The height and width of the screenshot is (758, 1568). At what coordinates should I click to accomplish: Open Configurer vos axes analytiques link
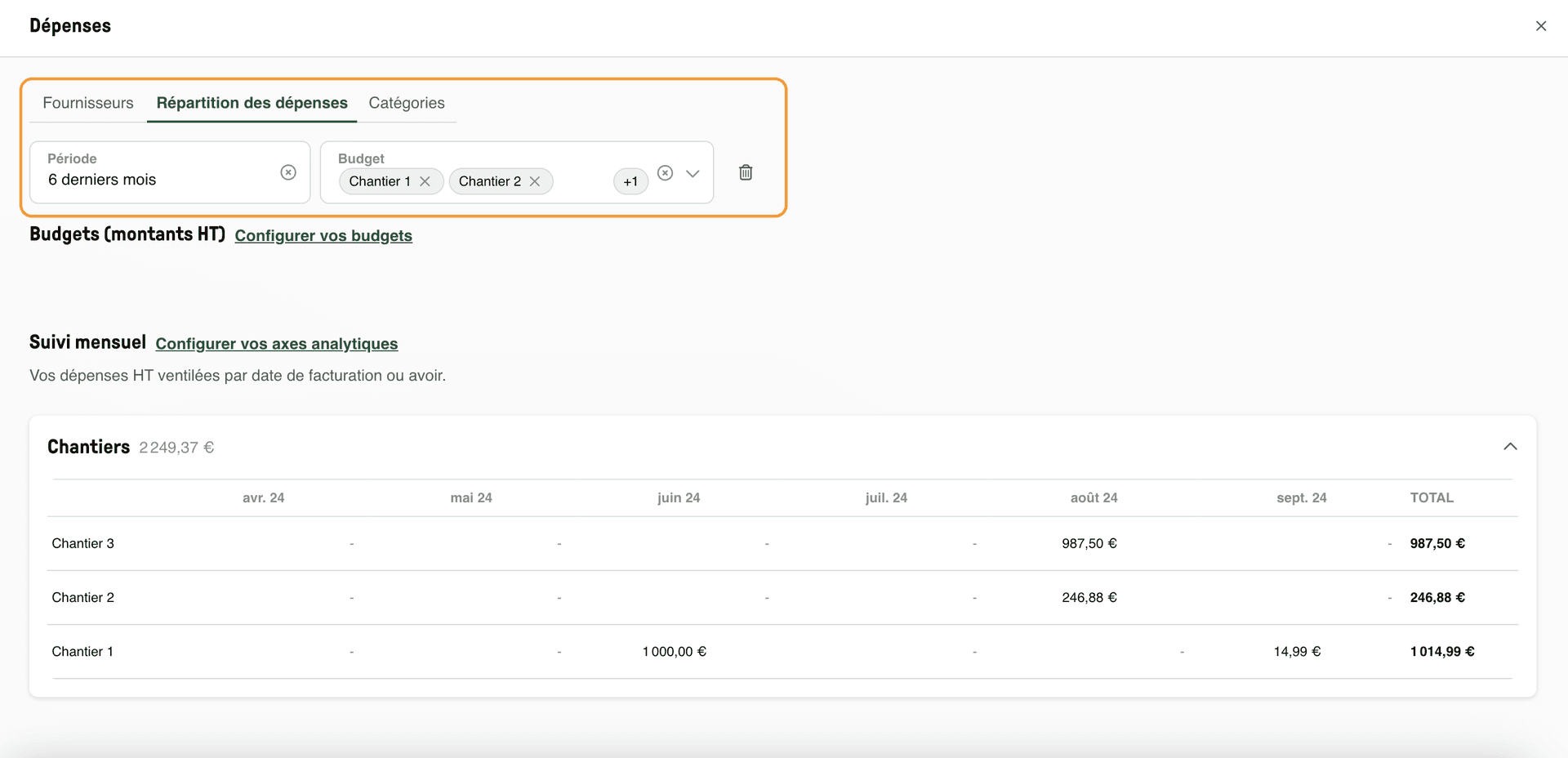pyautogui.click(x=277, y=344)
